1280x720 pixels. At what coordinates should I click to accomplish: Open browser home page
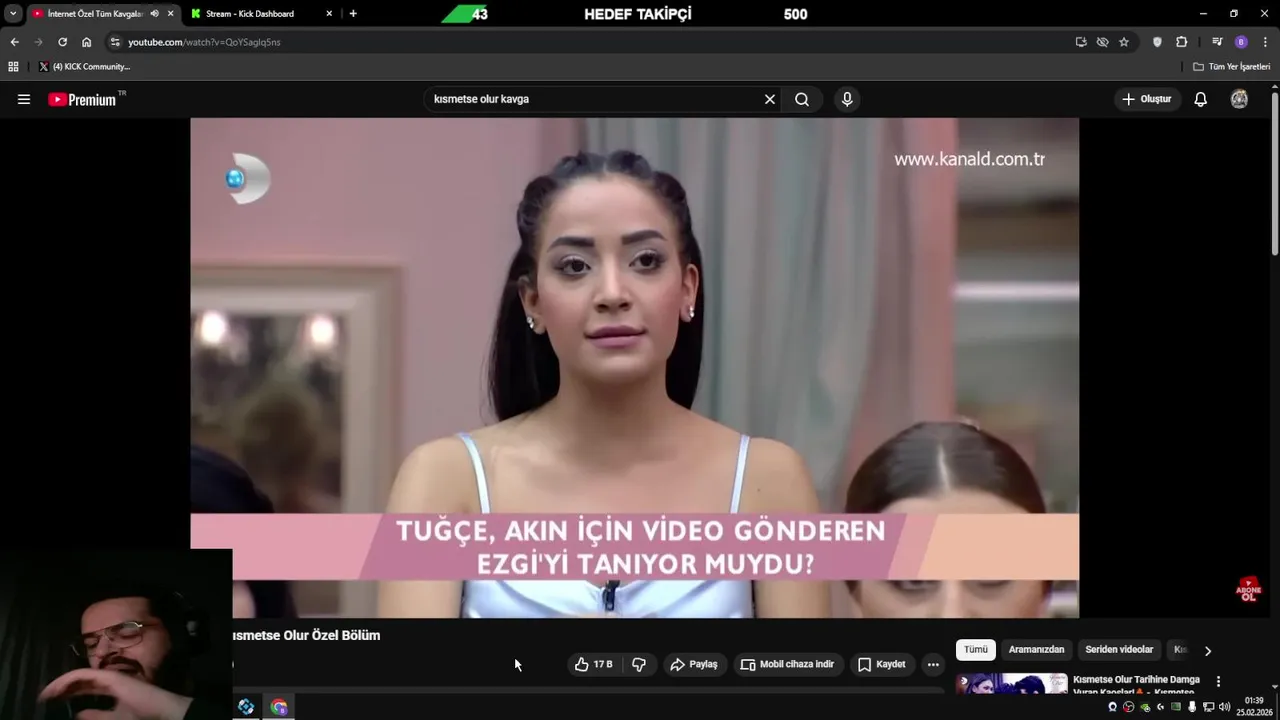point(86,42)
